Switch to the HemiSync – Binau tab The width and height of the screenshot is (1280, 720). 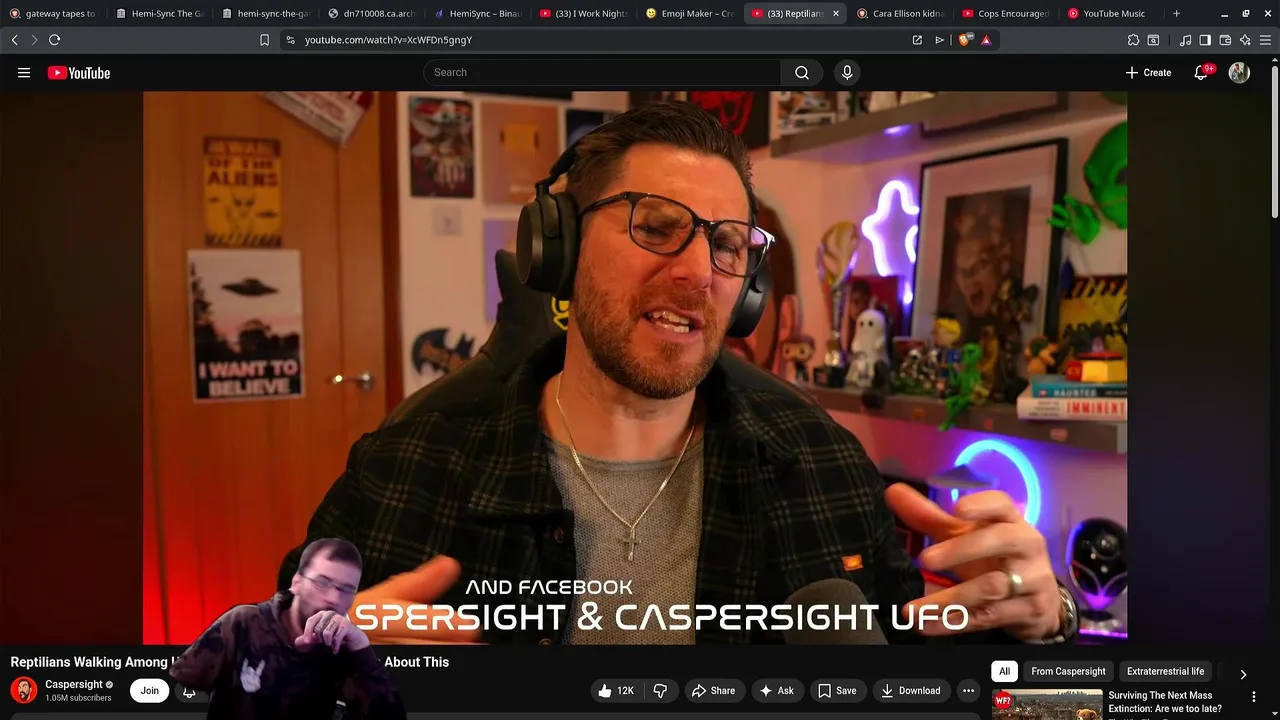click(478, 13)
